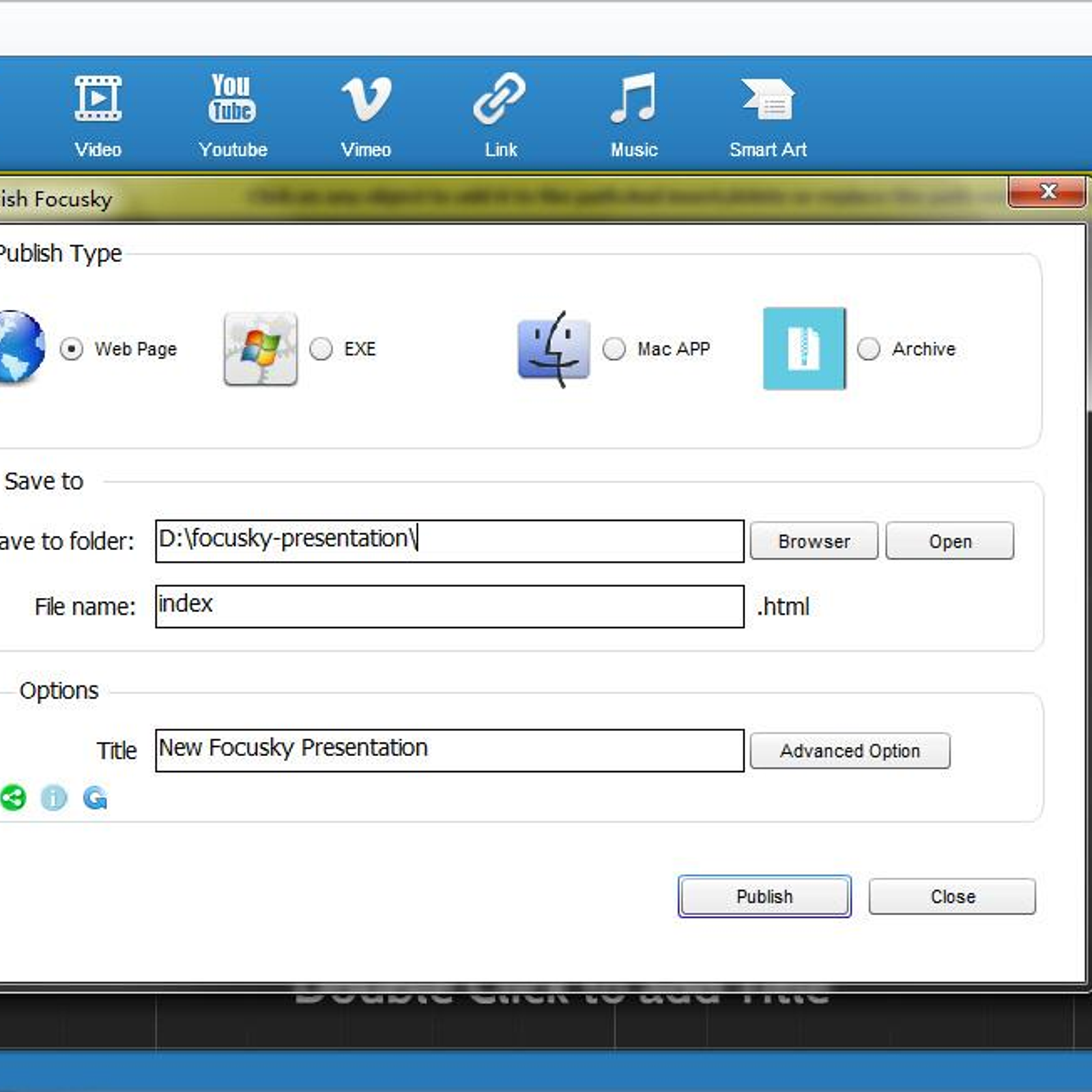Choose the Mac APP radio button
The width and height of the screenshot is (1092, 1092).
[x=614, y=349]
